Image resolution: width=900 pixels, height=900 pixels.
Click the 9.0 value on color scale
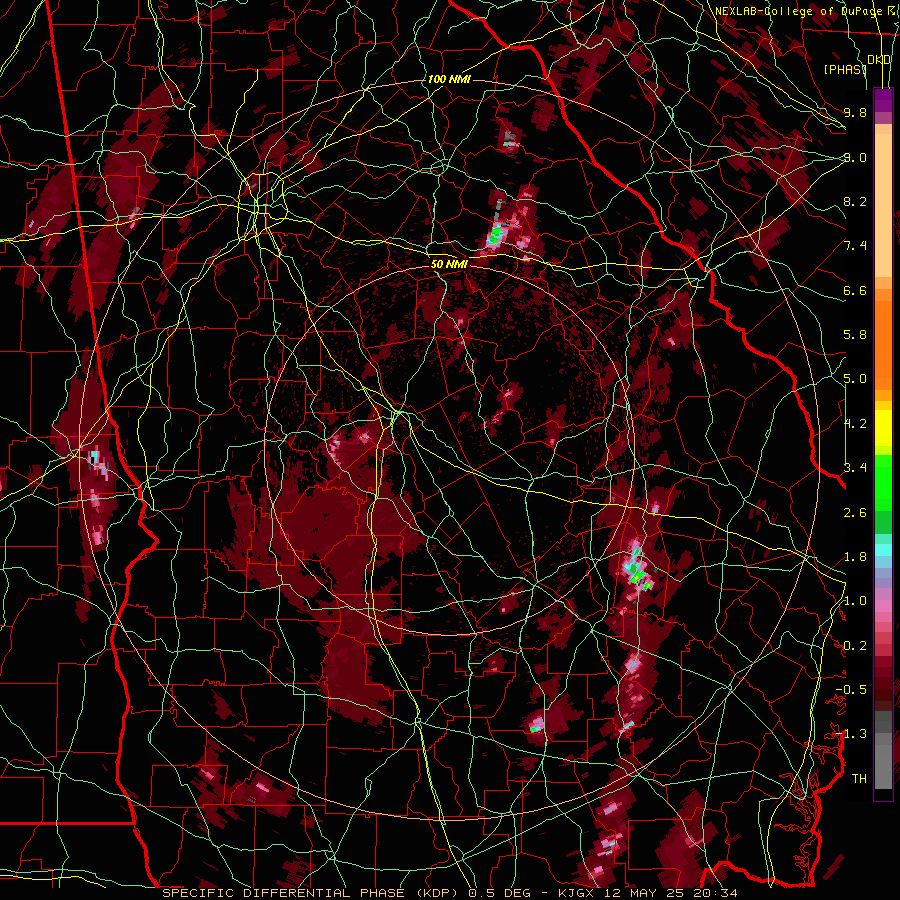click(855, 157)
